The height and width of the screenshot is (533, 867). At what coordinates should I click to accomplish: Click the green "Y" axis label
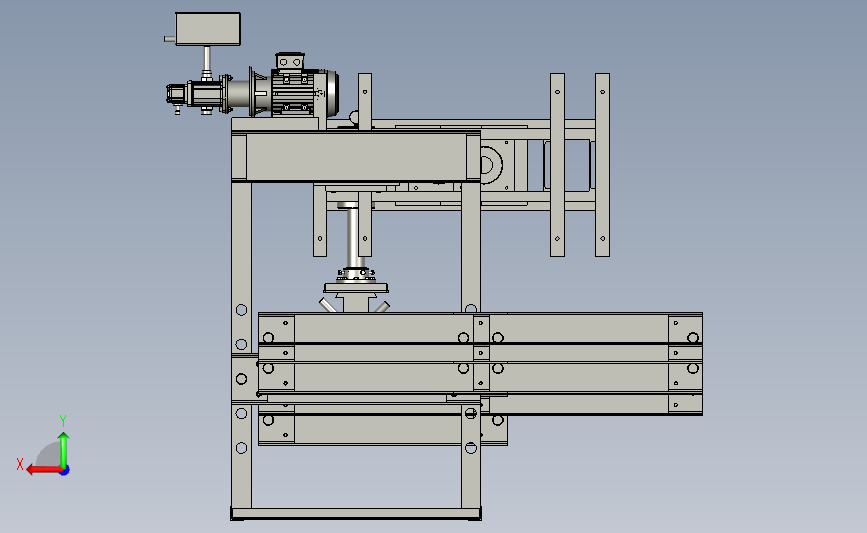point(63,421)
